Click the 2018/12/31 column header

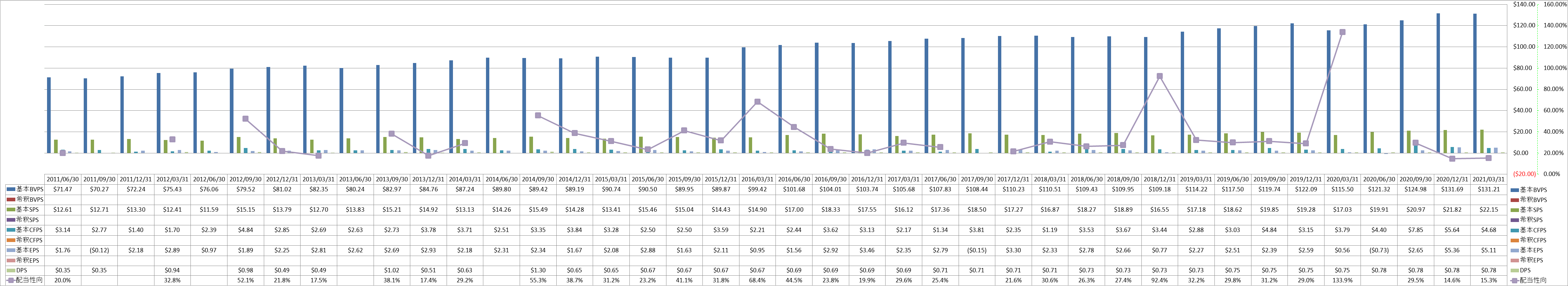pos(1159,180)
